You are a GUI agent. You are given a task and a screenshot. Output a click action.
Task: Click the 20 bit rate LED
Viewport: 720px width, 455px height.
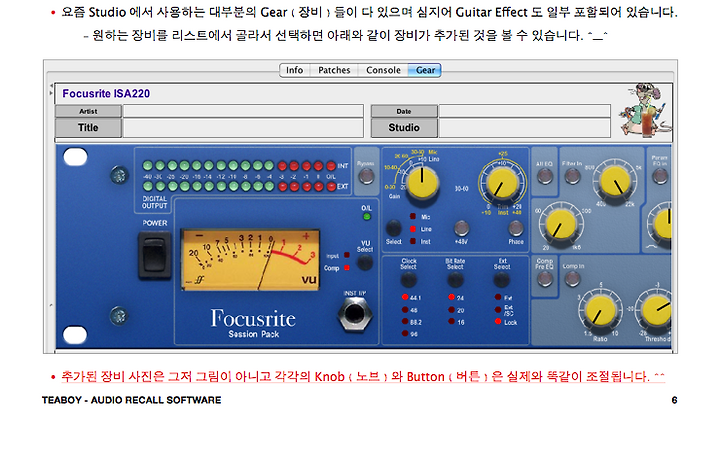pyautogui.click(x=452, y=310)
